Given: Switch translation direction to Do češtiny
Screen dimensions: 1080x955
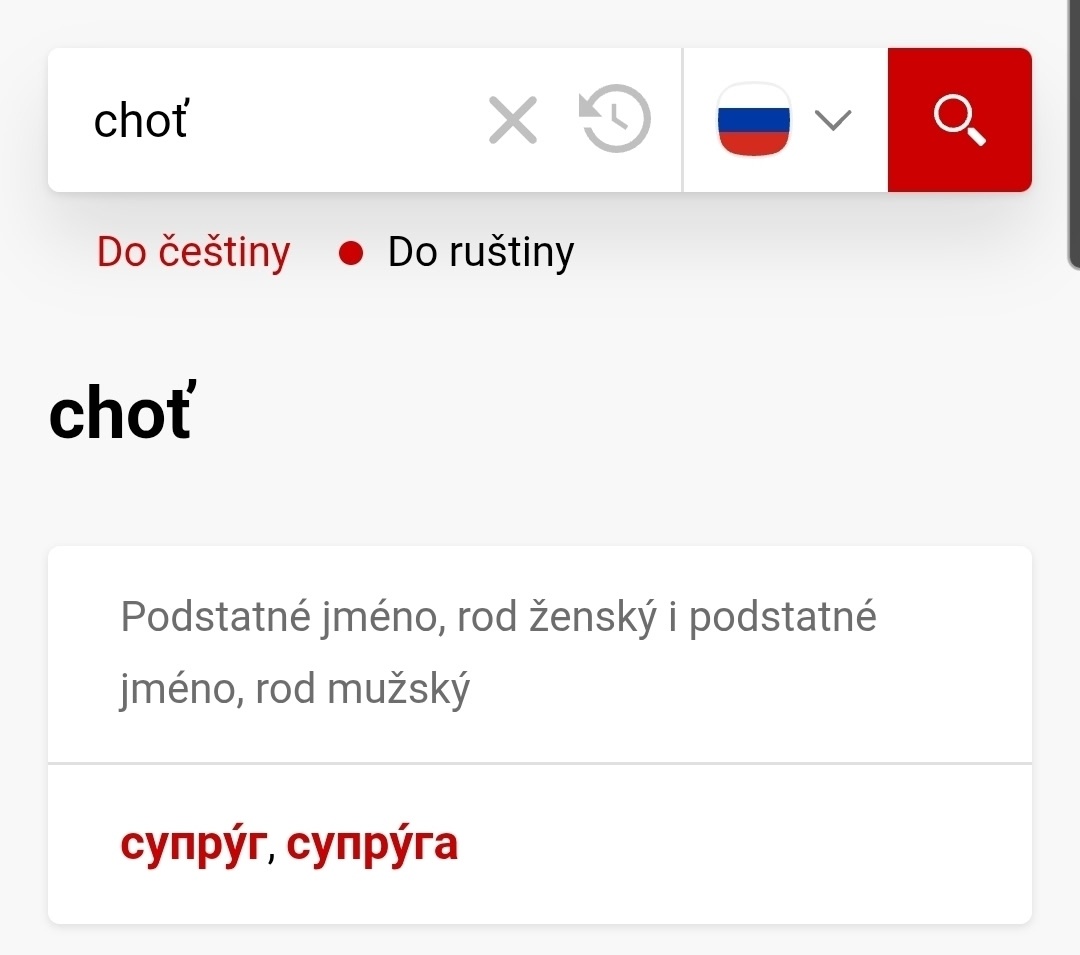Looking at the screenshot, I should coord(193,251).
